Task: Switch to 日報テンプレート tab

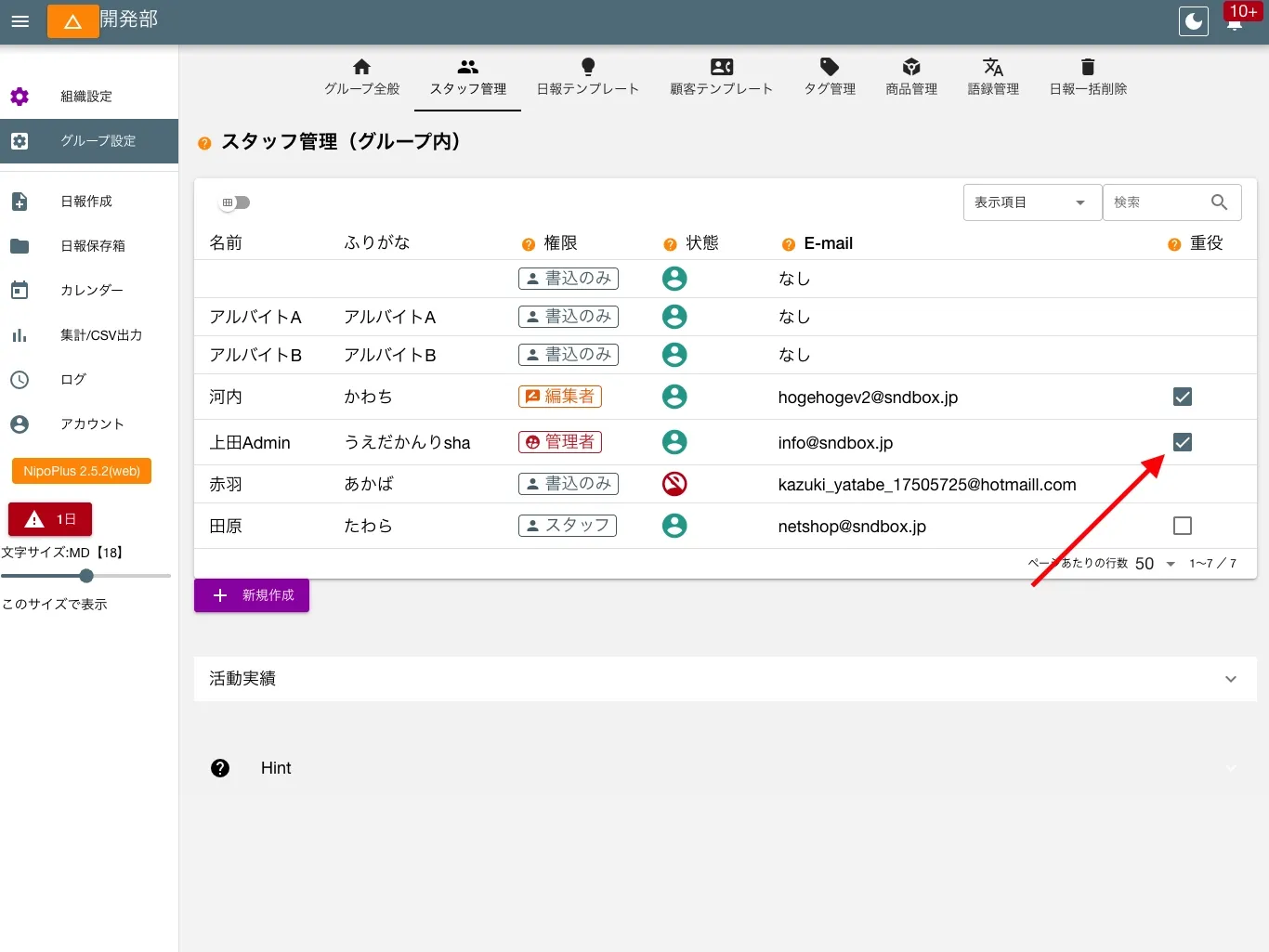Action: click(x=588, y=78)
